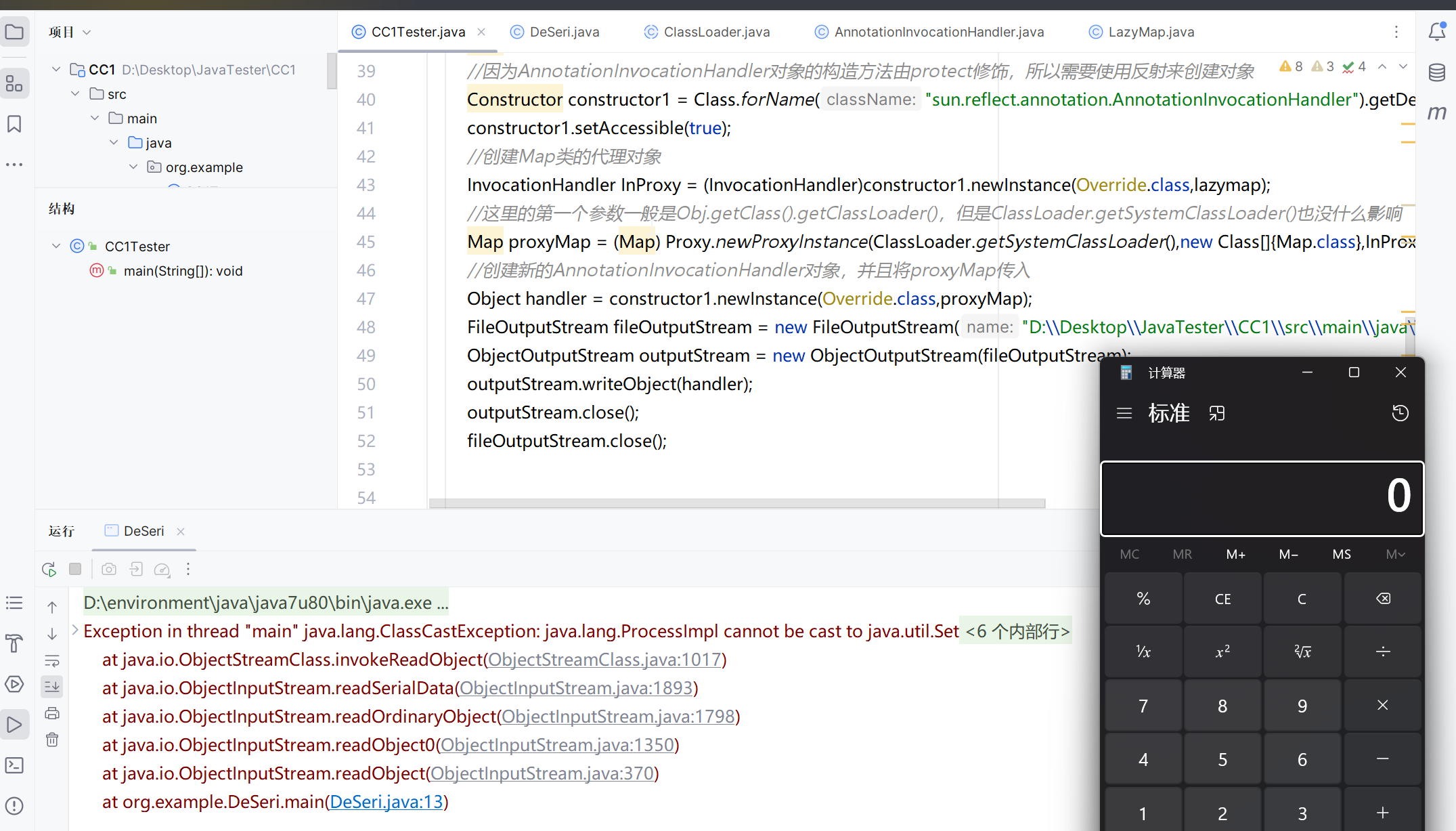Image resolution: width=1456 pixels, height=831 pixels.
Task: Open the Bookmarks sidebar icon
Action: point(14,124)
